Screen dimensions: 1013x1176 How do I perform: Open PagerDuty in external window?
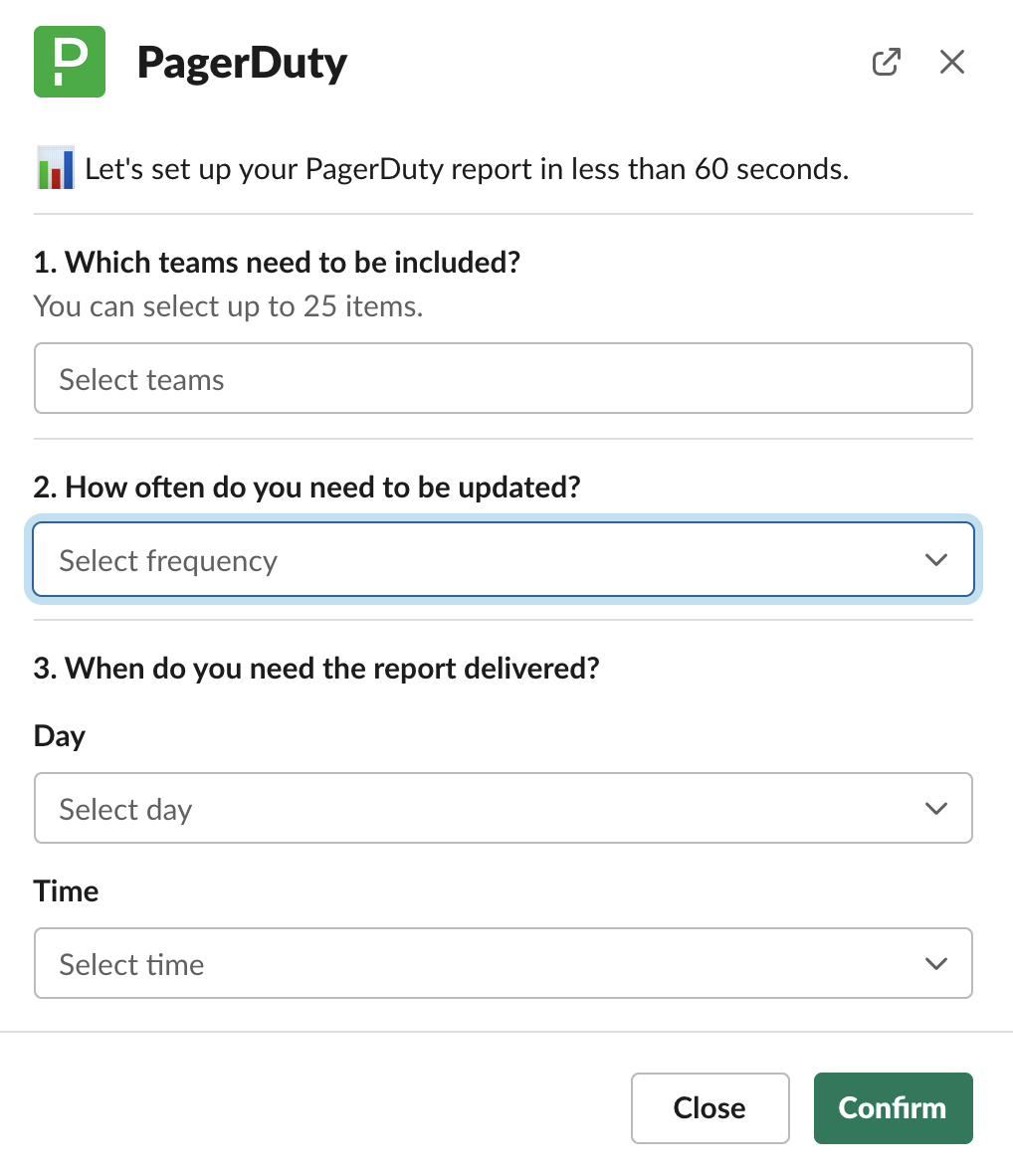[886, 62]
